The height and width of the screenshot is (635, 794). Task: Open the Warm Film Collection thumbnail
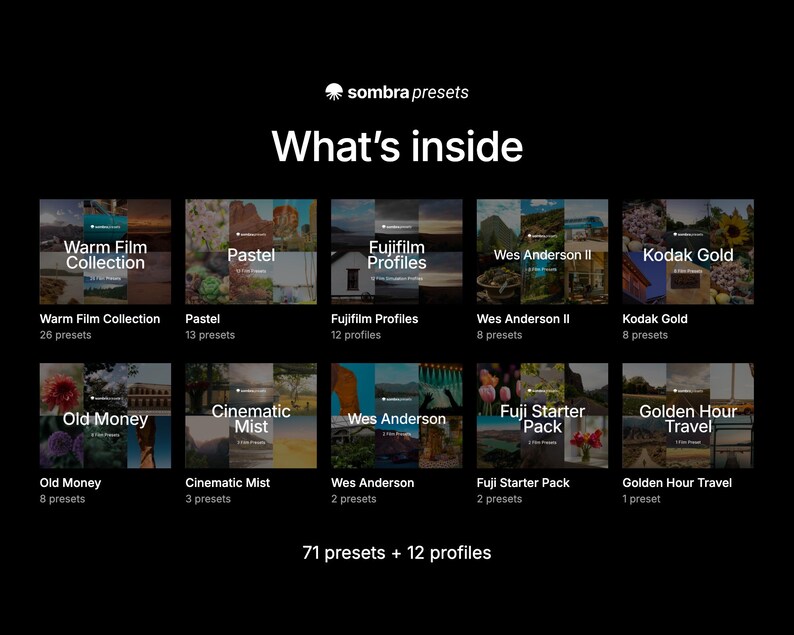105,252
